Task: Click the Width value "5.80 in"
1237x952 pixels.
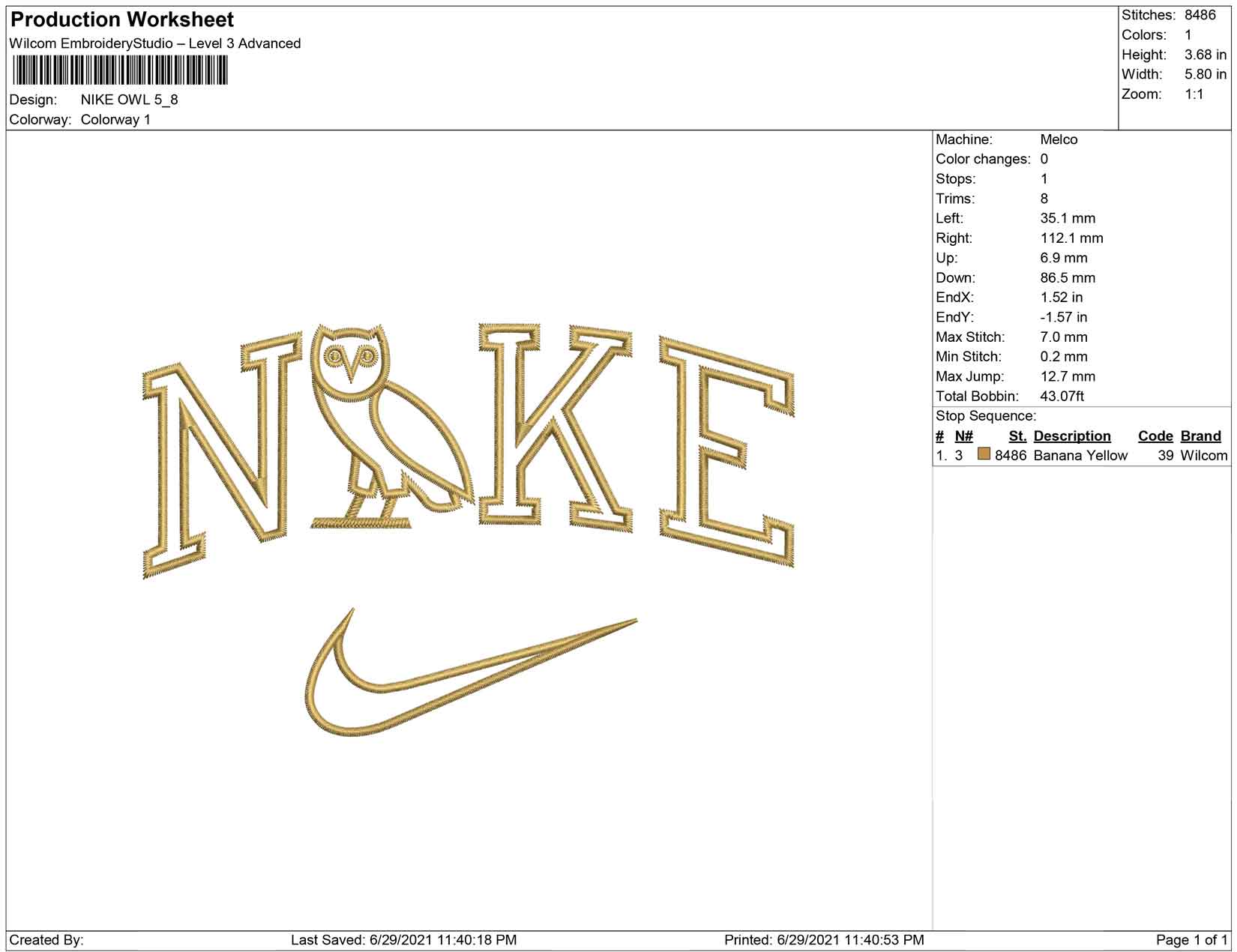Action: (x=1206, y=74)
